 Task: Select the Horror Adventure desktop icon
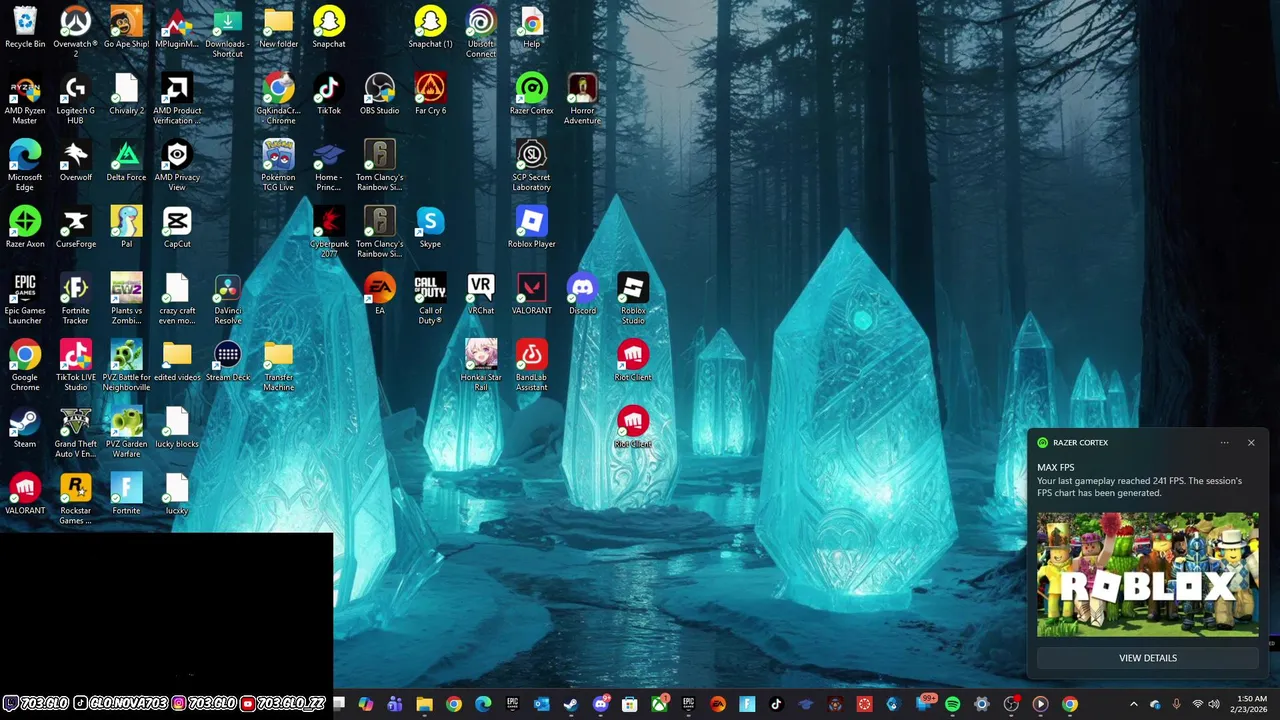(582, 99)
